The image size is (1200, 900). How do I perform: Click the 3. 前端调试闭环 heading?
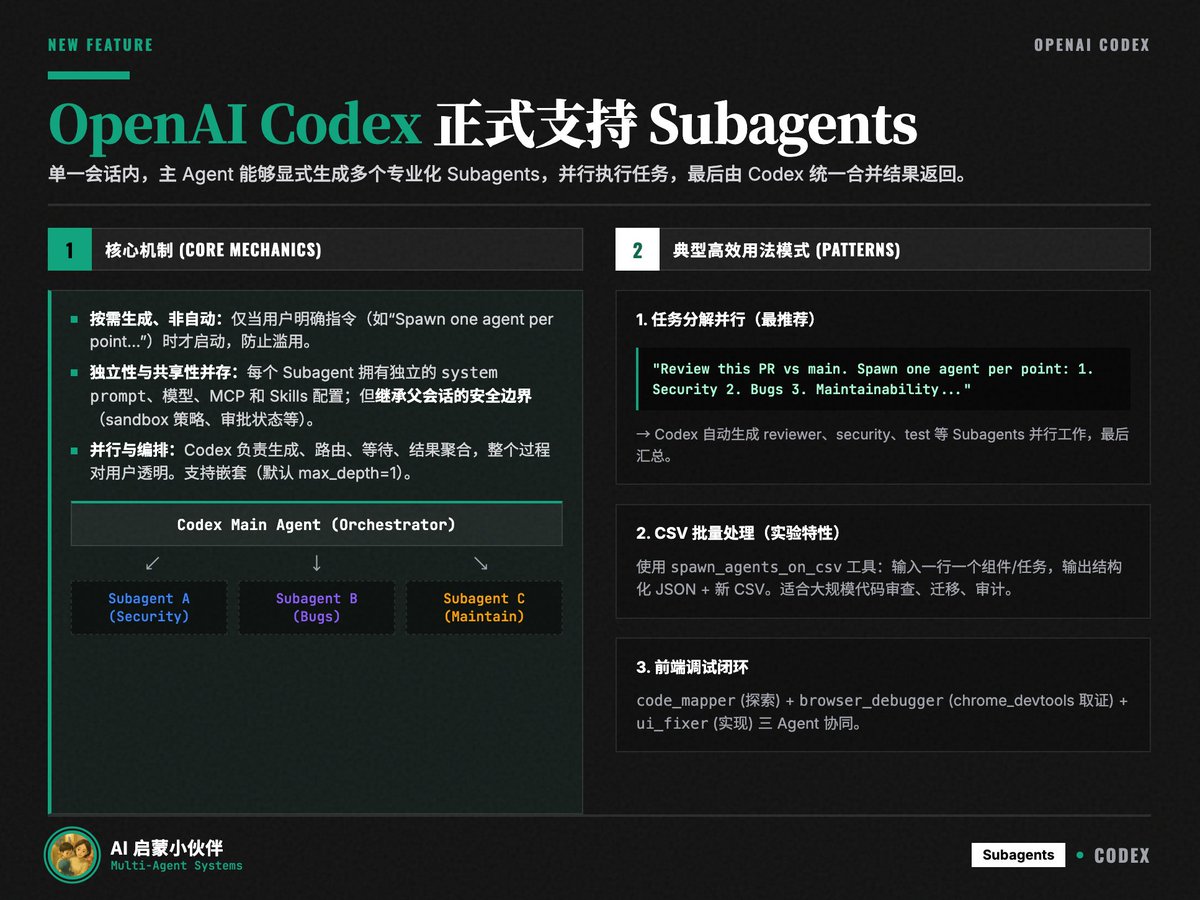coord(692,667)
